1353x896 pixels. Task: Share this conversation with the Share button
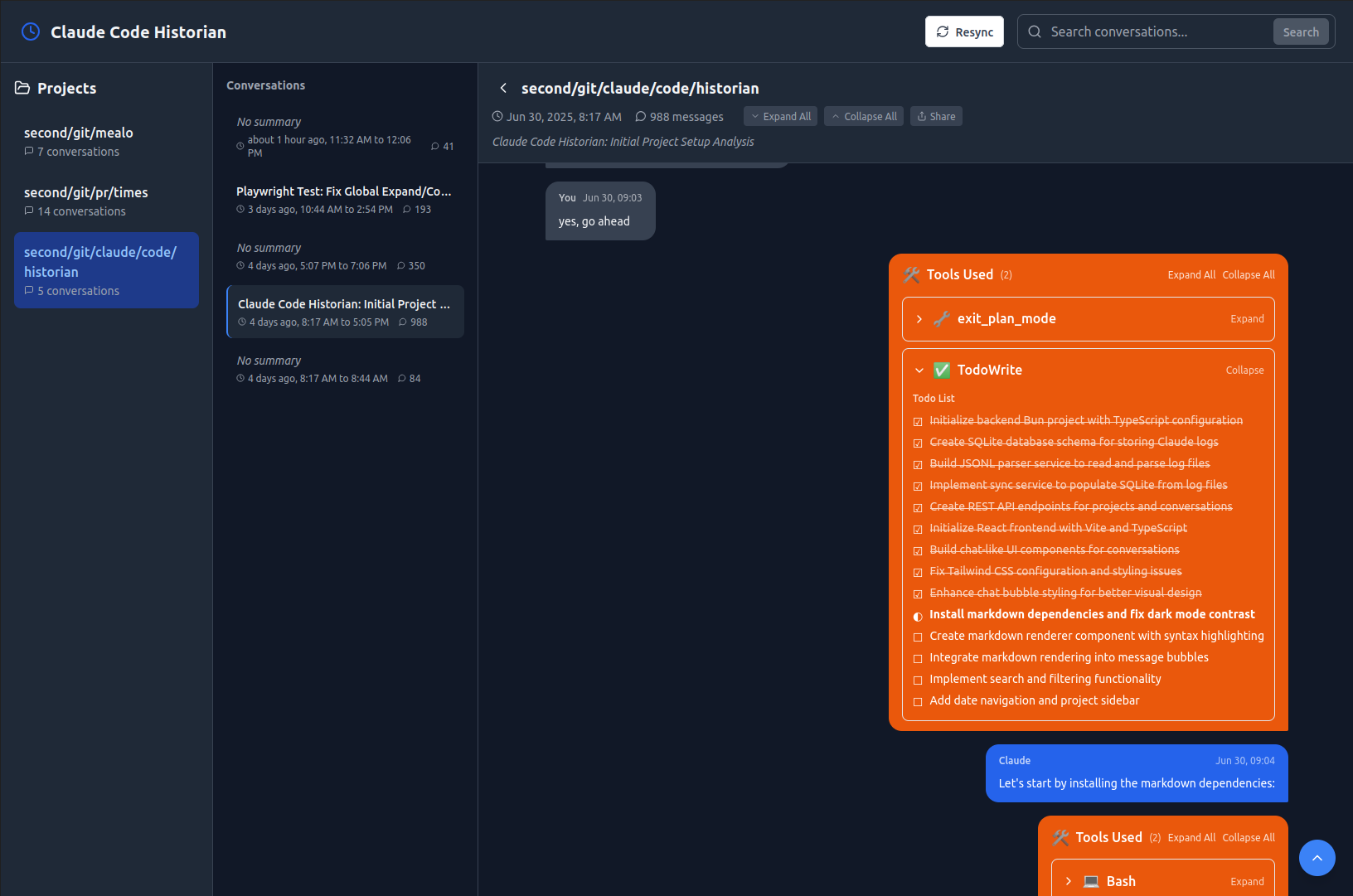coord(936,117)
